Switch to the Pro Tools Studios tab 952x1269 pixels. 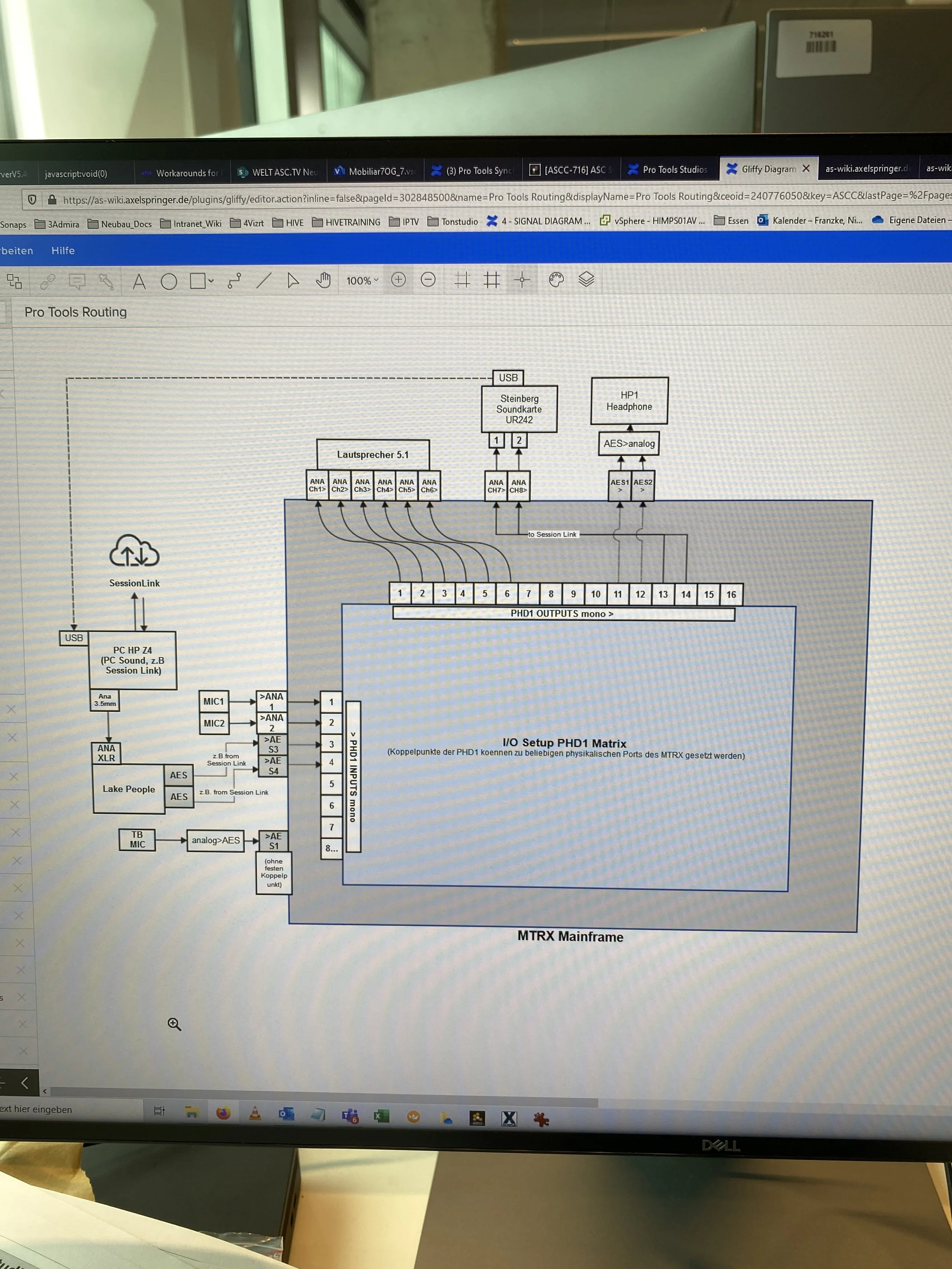pyautogui.click(x=669, y=169)
